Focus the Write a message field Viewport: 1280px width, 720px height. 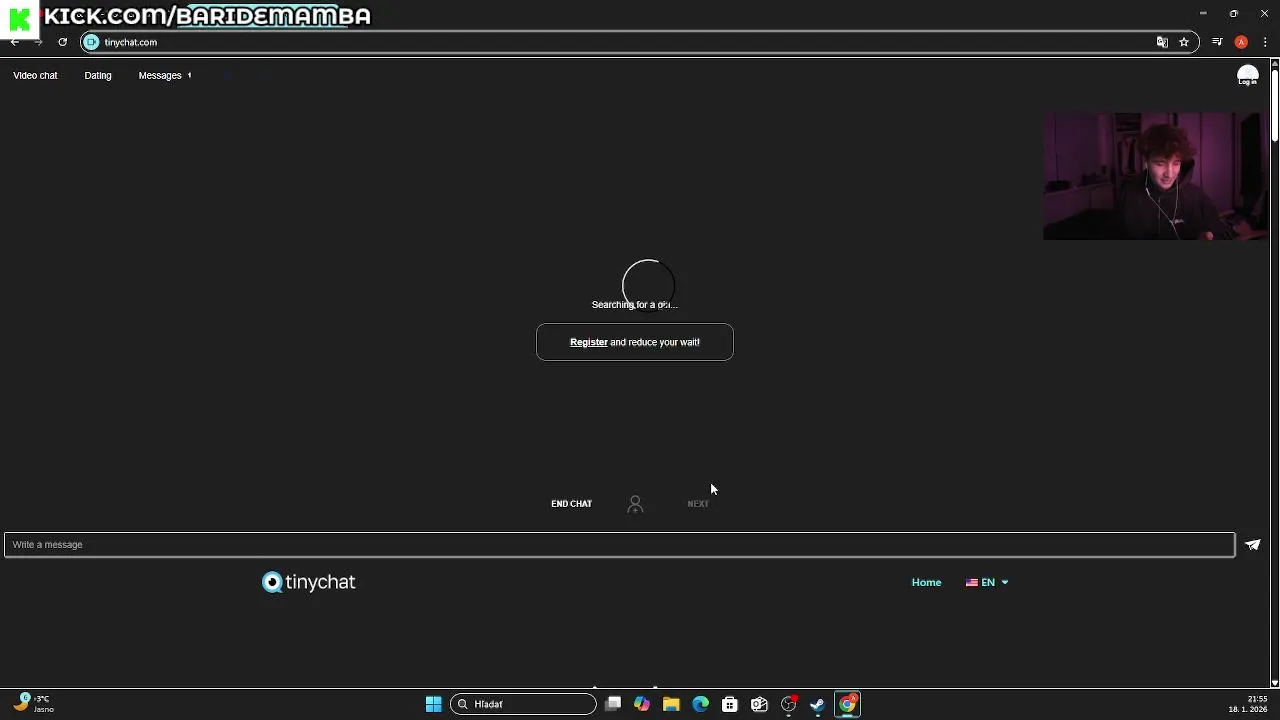coord(620,545)
